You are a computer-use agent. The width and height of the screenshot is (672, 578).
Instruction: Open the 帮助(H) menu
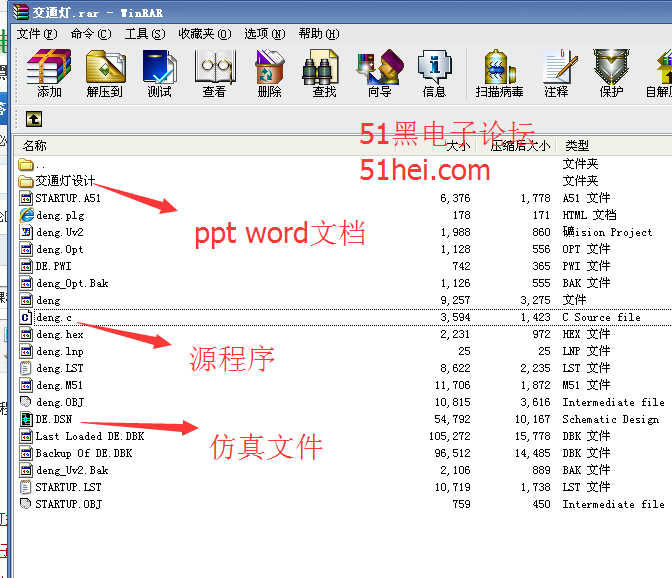click(x=319, y=33)
